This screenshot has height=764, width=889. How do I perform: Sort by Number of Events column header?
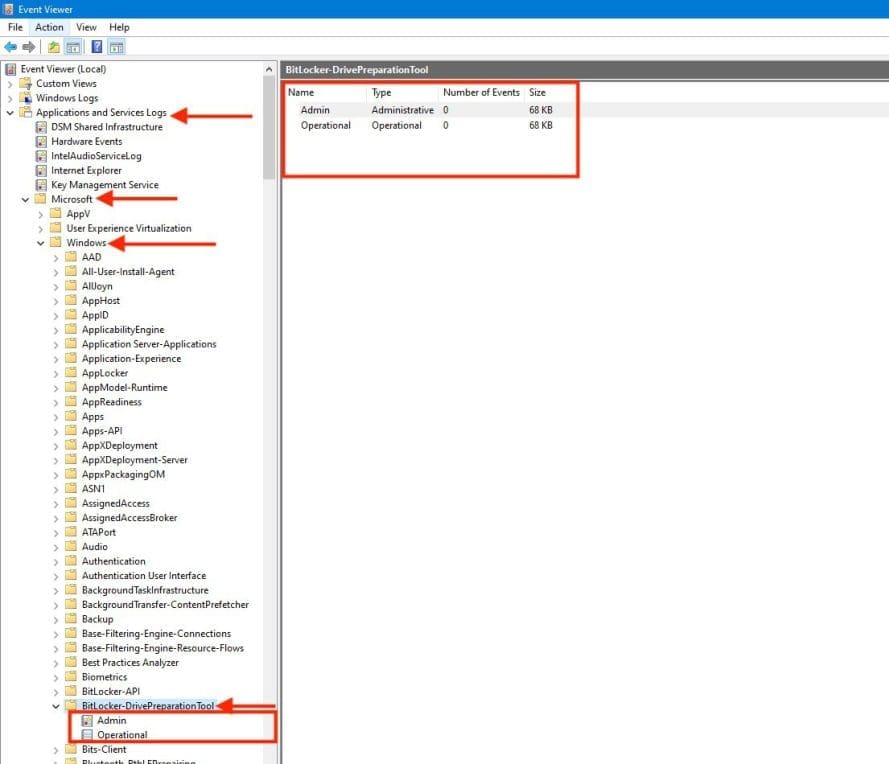[481, 92]
